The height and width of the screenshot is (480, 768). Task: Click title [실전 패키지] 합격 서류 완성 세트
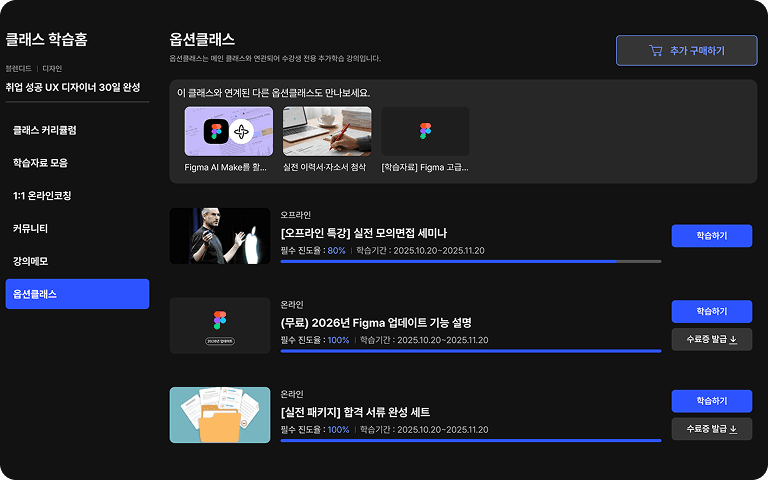(355, 412)
